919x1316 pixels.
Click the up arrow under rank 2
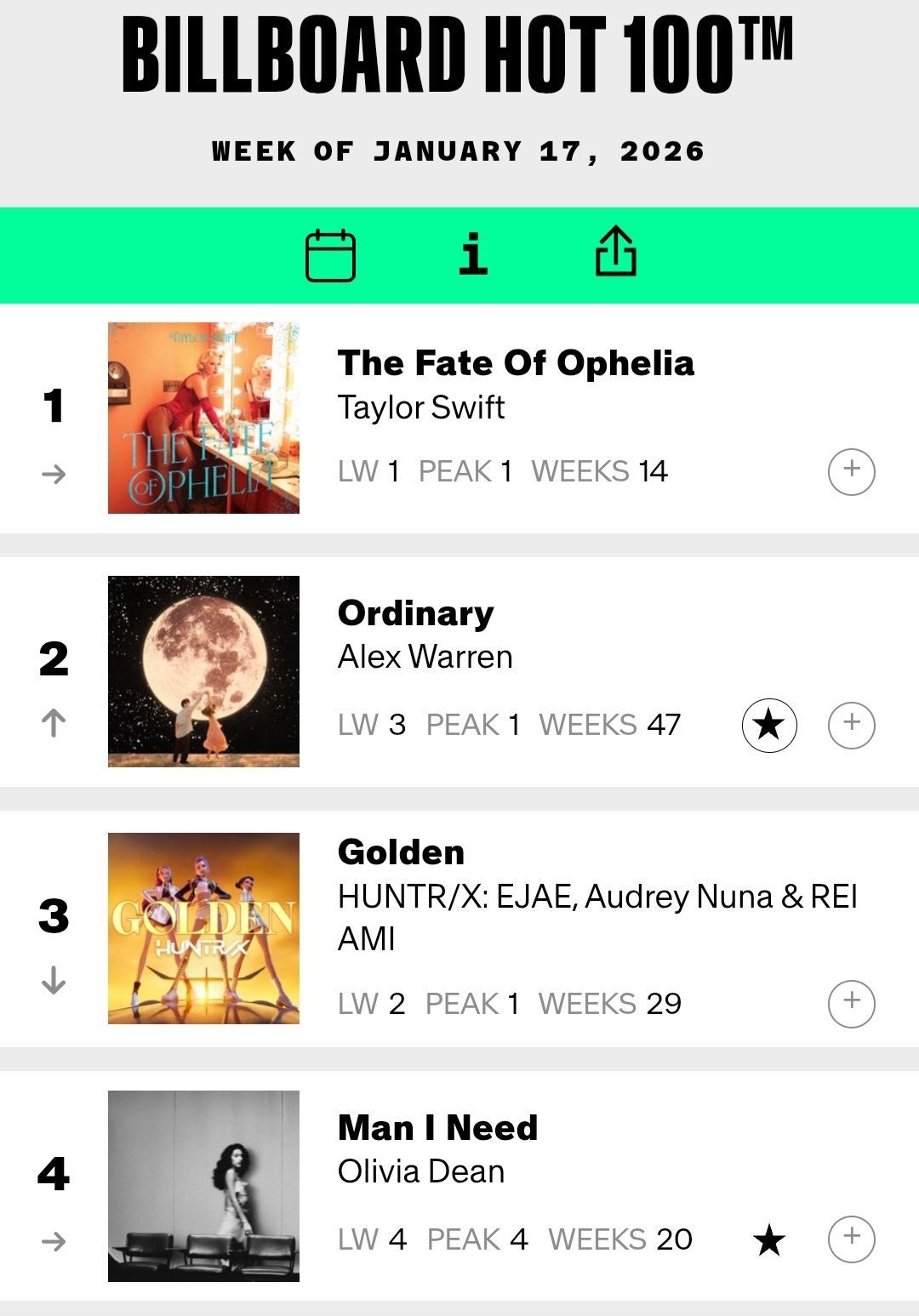tap(54, 723)
